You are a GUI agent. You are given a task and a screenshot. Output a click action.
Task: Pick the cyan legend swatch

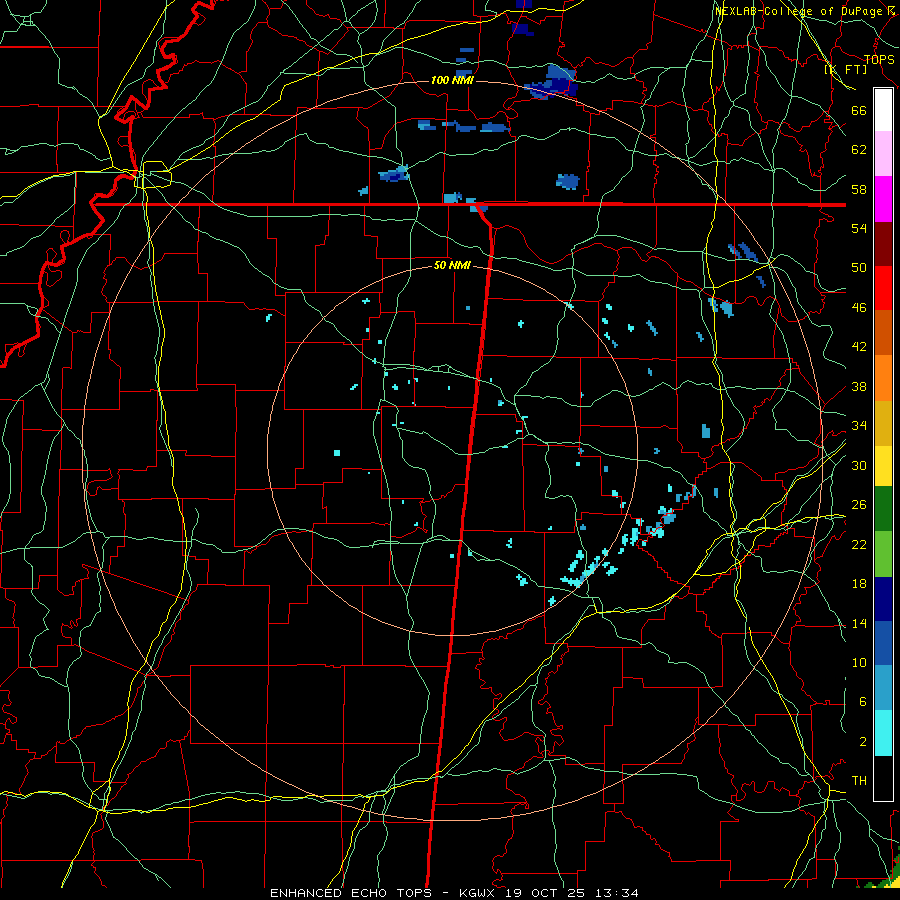[883, 733]
